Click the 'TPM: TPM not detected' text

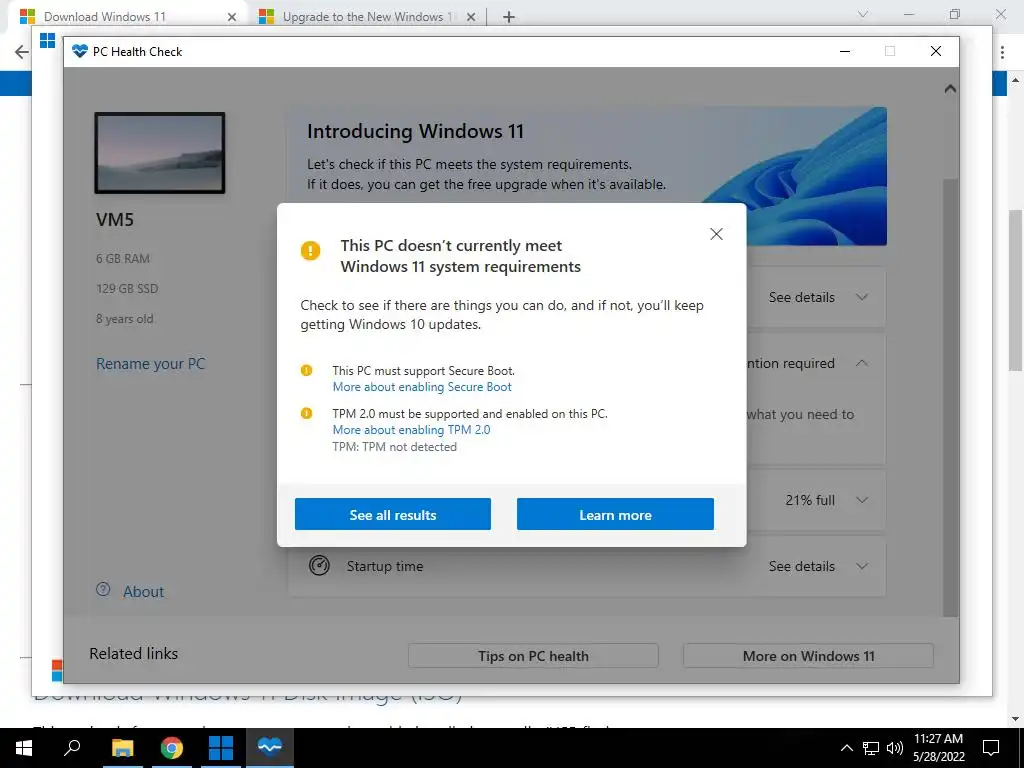tap(394, 447)
